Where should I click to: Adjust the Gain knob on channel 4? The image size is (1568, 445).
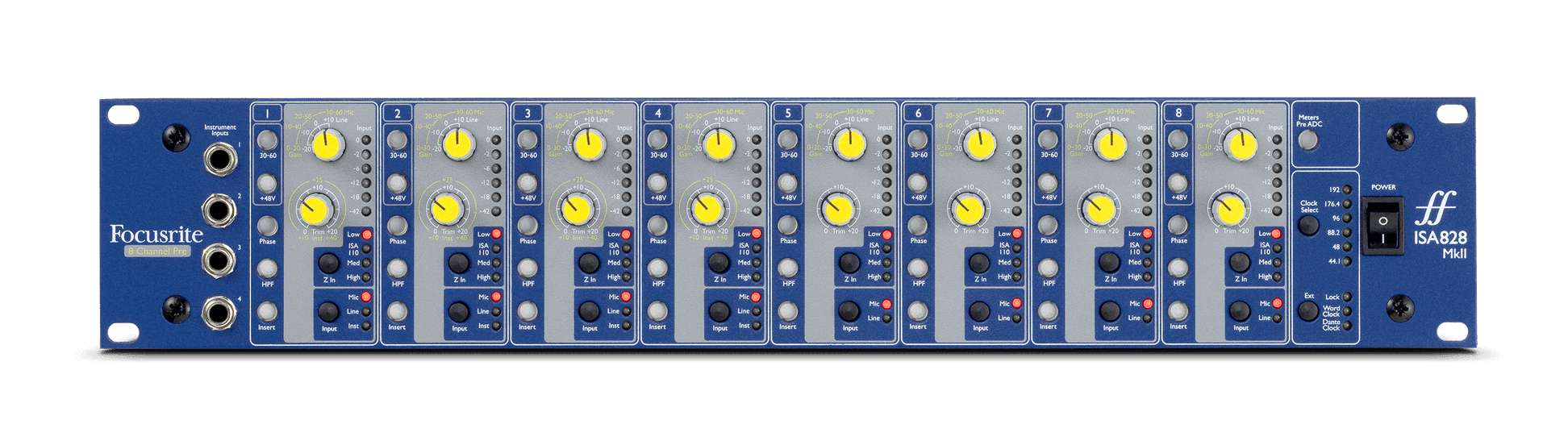tap(718, 146)
